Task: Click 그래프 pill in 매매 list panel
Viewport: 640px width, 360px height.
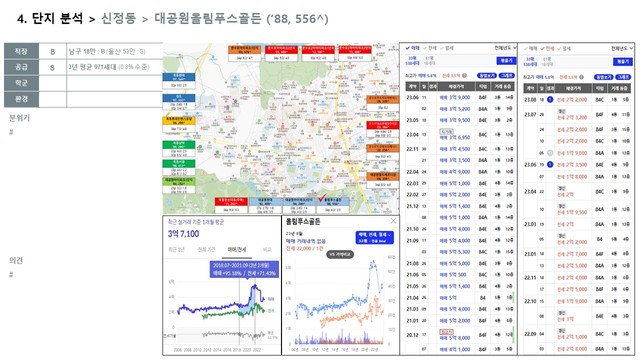Action: [x=507, y=76]
